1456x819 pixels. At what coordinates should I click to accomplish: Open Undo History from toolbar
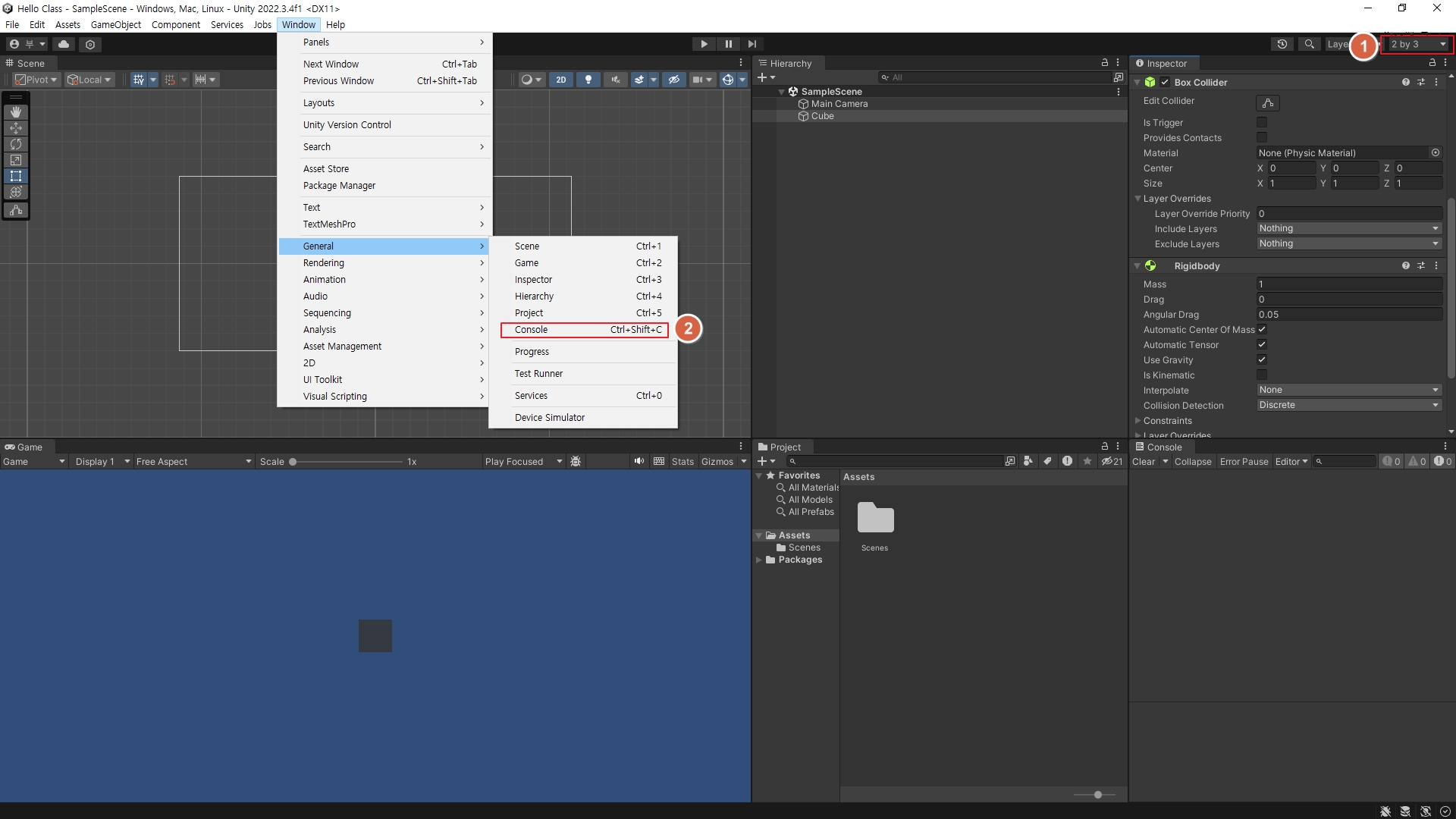click(x=1282, y=44)
